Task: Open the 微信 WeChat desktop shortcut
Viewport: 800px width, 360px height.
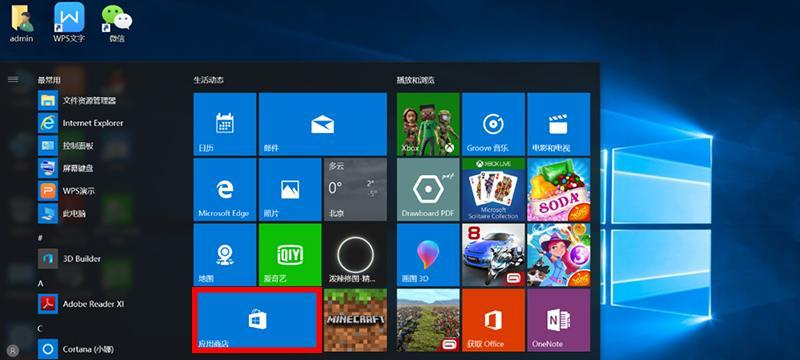Action: [x=117, y=24]
